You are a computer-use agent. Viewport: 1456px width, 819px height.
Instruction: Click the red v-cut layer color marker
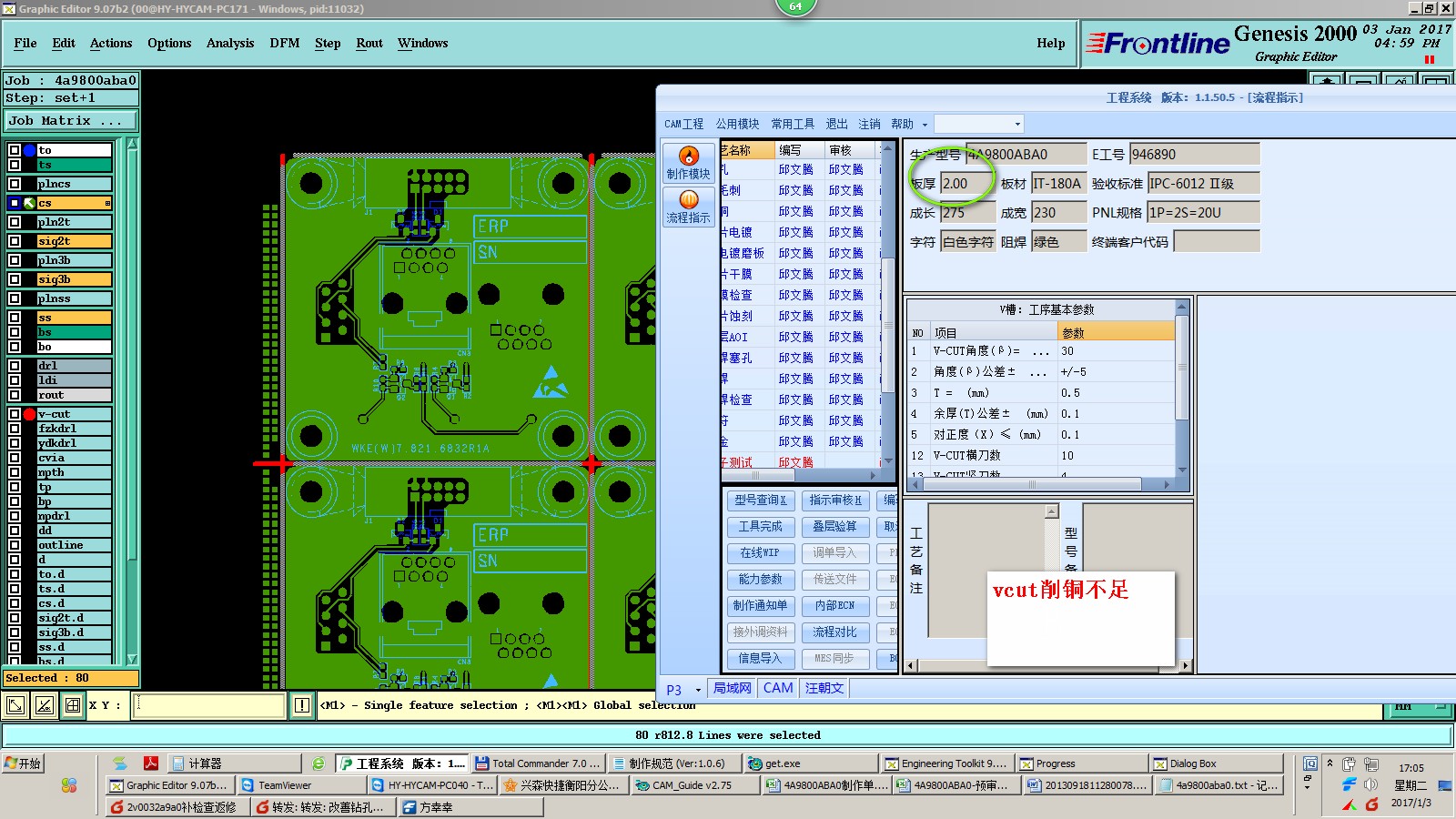coord(29,414)
